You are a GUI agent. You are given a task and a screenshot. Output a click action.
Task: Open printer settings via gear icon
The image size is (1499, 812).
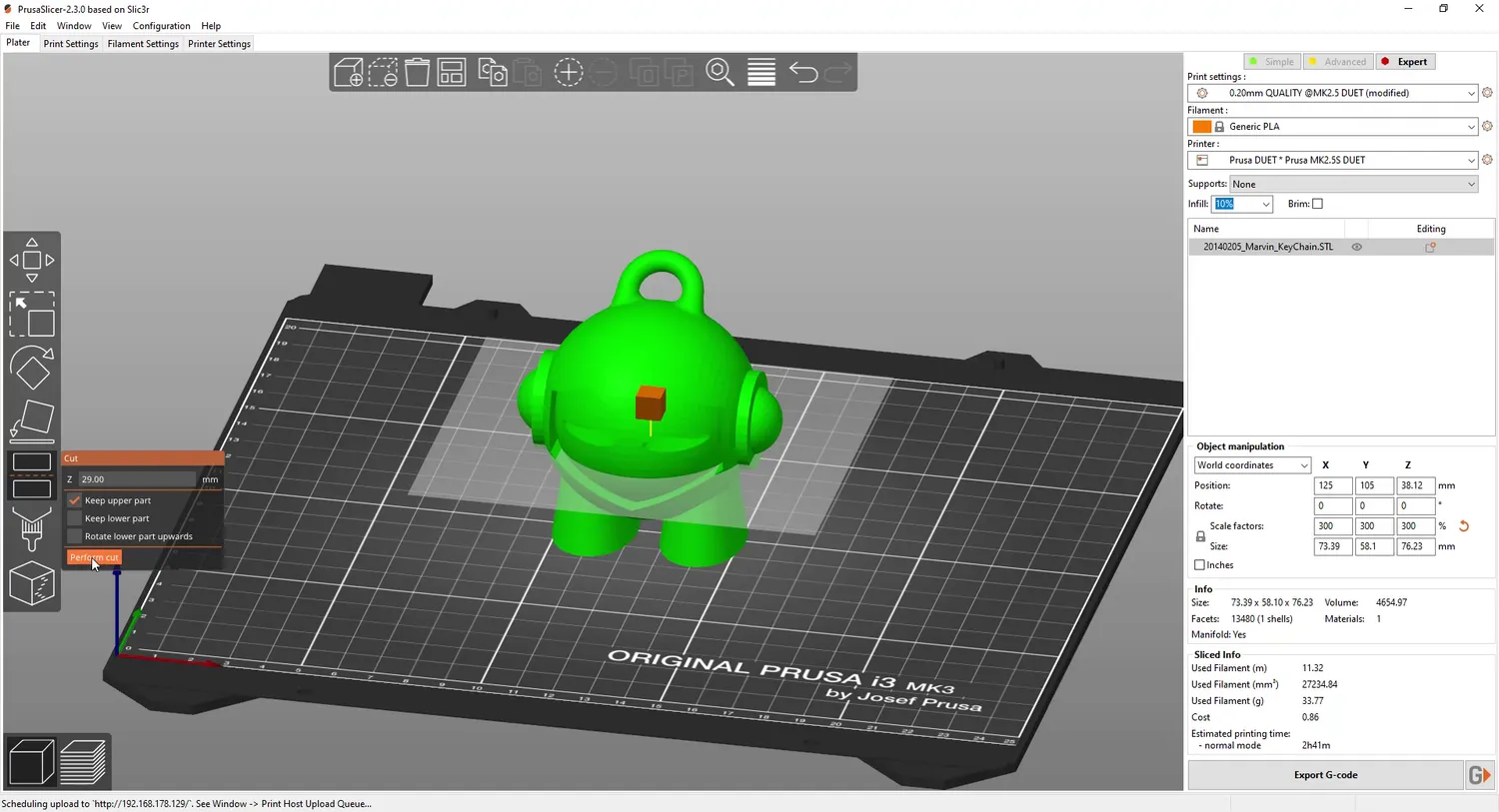pyautogui.click(x=1487, y=160)
